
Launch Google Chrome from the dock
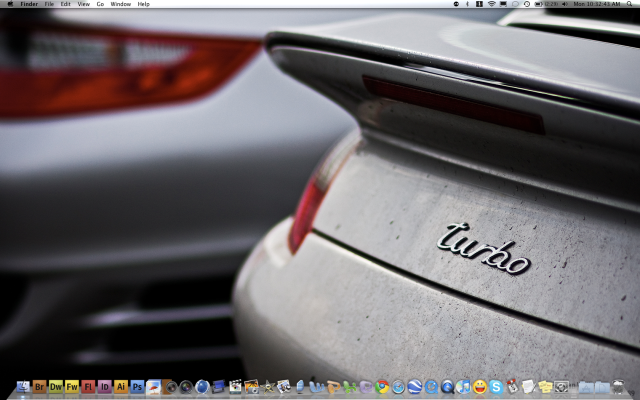point(382,386)
